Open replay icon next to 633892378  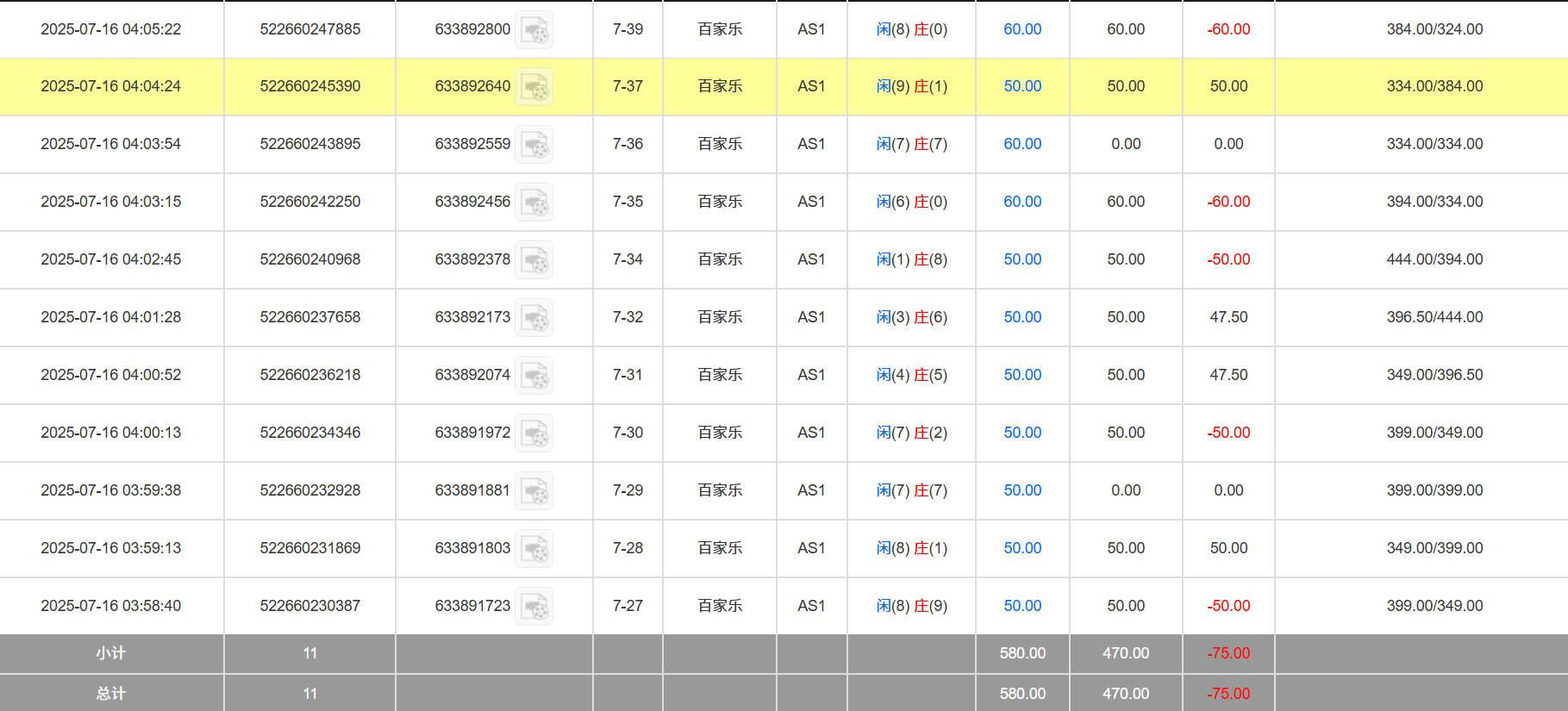[x=534, y=260]
